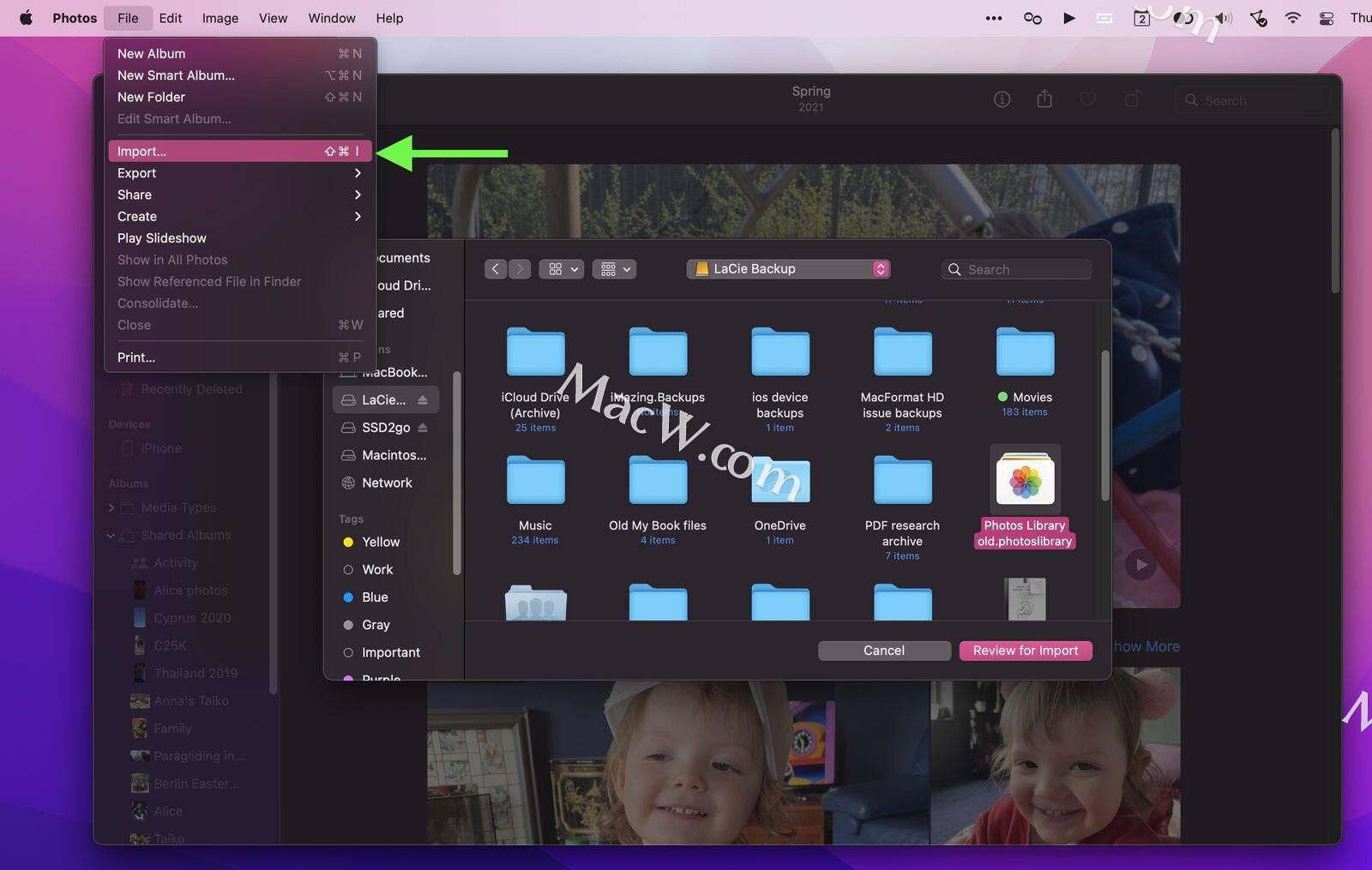The image size is (1372, 870).
Task: Open Control Center in menu bar
Action: pyautogui.click(x=1327, y=18)
